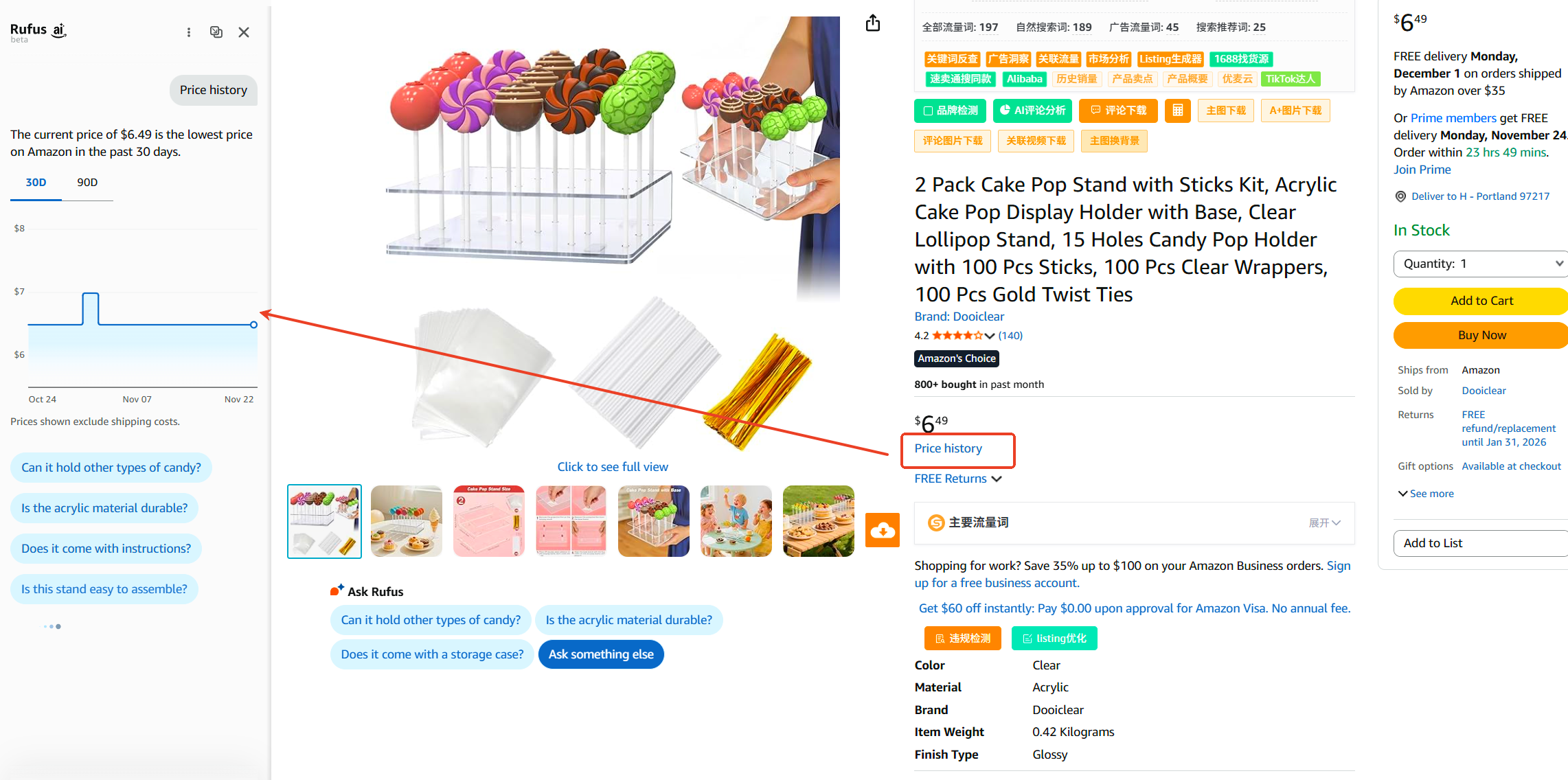Click the location pin Deliver to icon
The image size is (1568, 780).
coord(1400,196)
